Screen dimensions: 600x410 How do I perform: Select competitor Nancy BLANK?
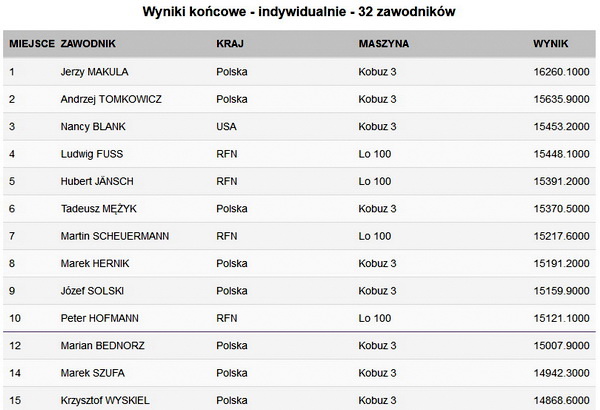[92, 126]
